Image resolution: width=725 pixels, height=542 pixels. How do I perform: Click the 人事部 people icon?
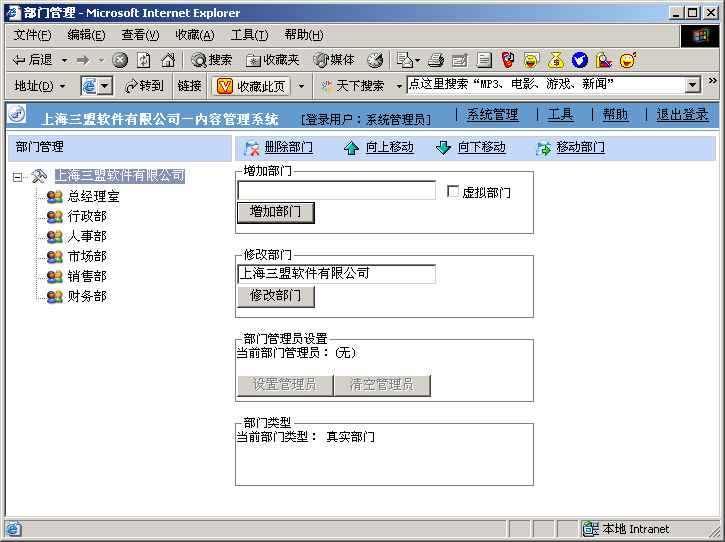(x=55, y=236)
